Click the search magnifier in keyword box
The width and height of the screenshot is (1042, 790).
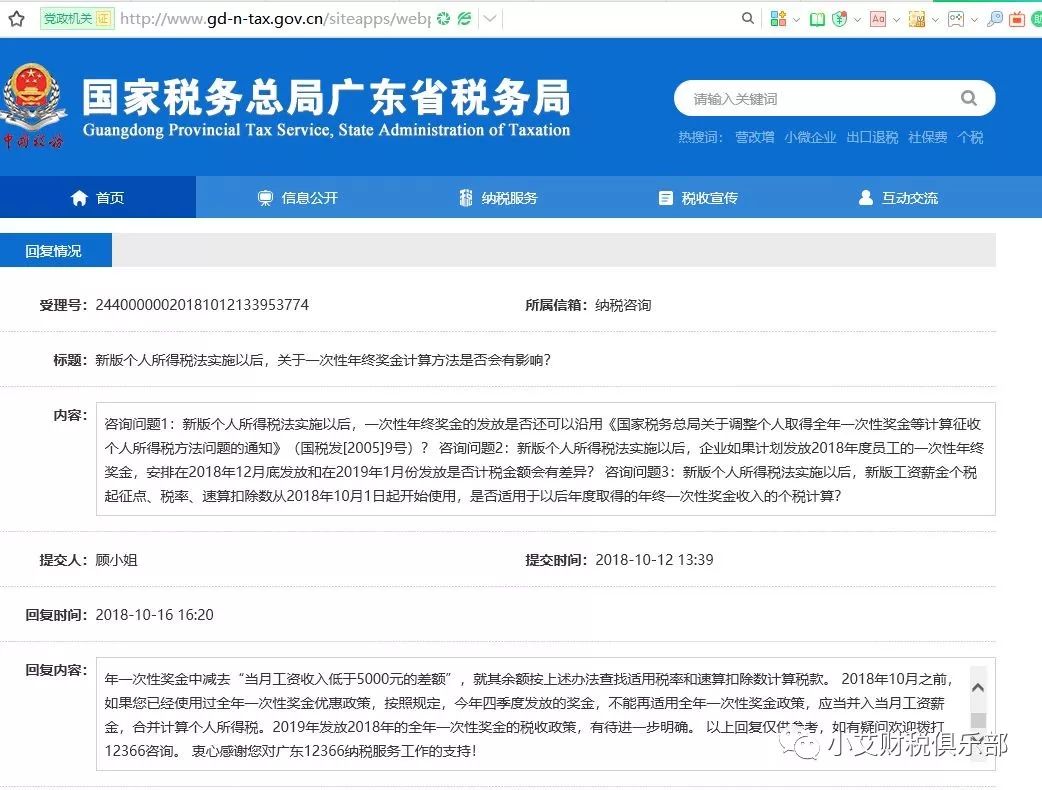point(969,98)
